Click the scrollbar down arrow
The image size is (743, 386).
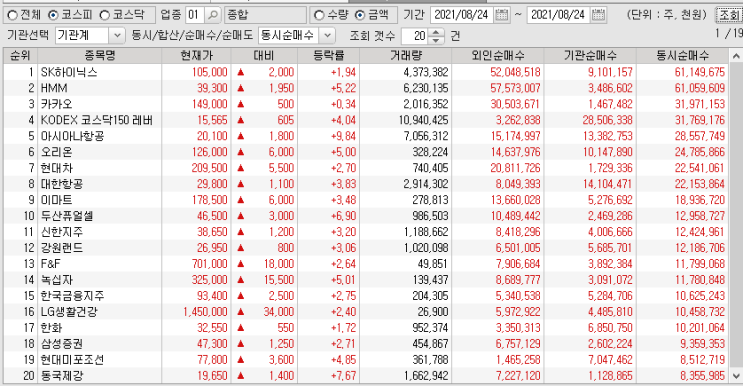736,377
